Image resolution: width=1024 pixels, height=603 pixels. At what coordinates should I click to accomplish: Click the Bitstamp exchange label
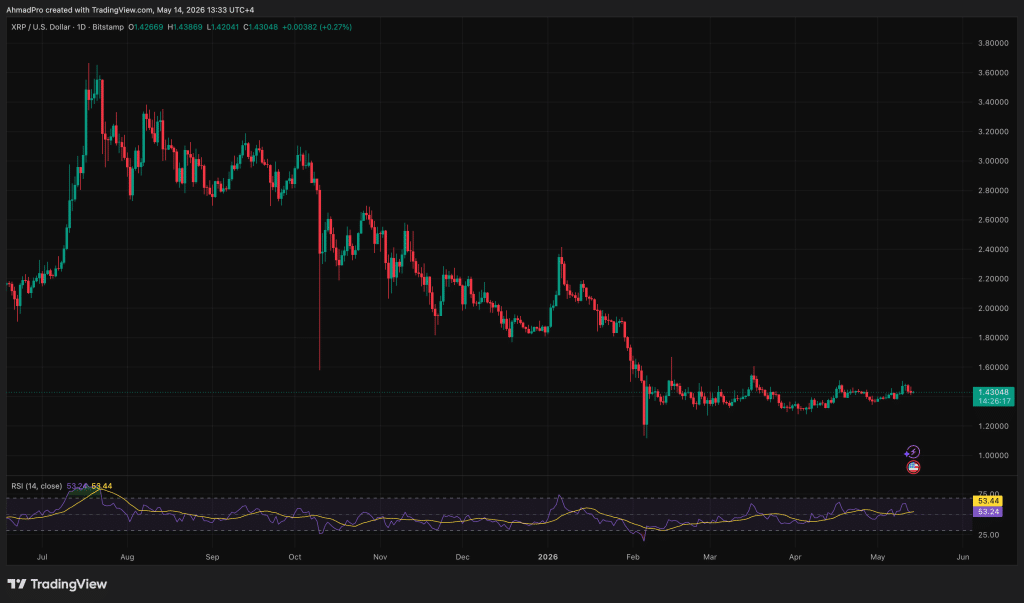(109, 27)
